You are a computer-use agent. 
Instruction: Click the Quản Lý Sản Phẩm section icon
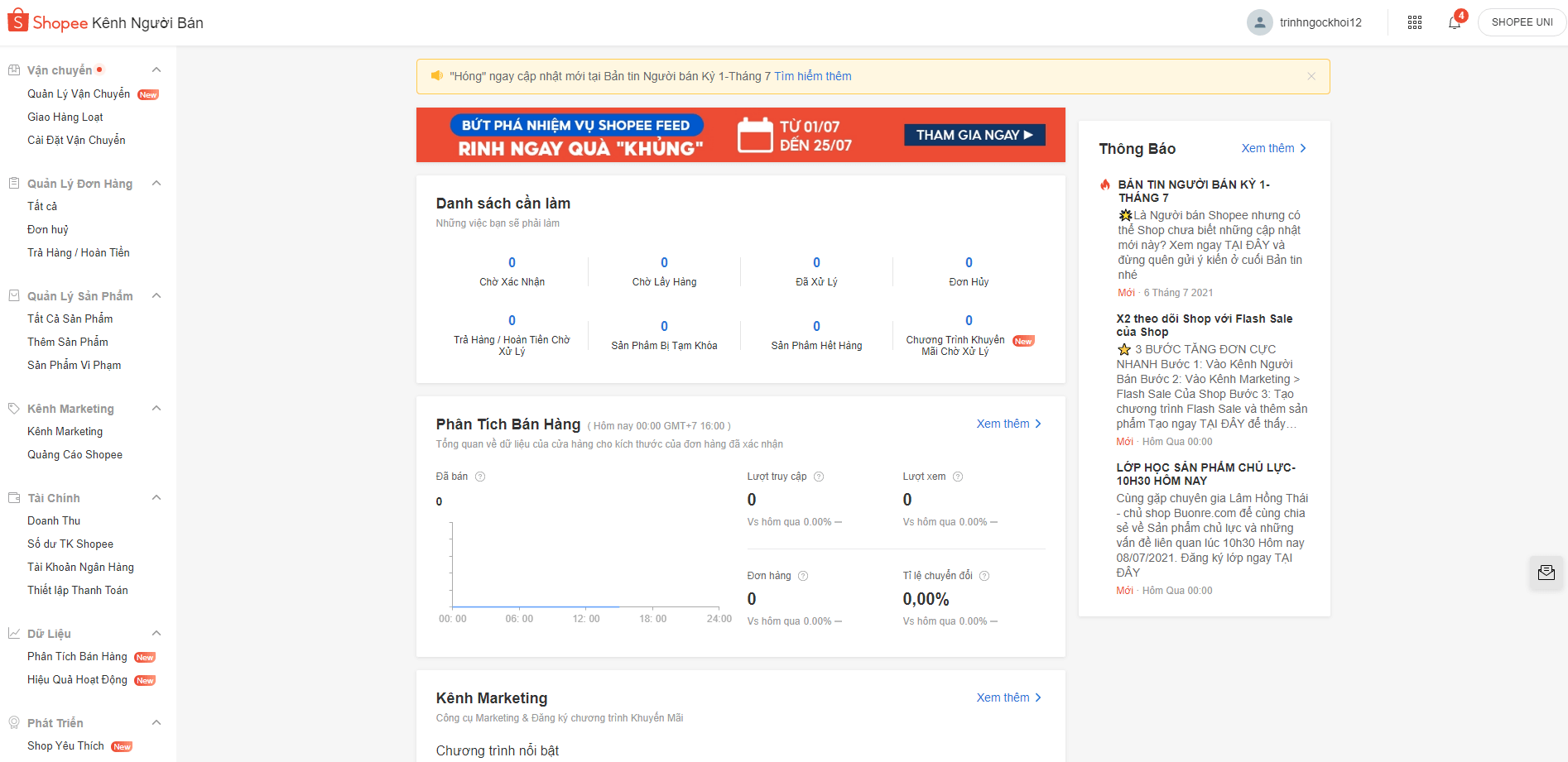tap(14, 295)
